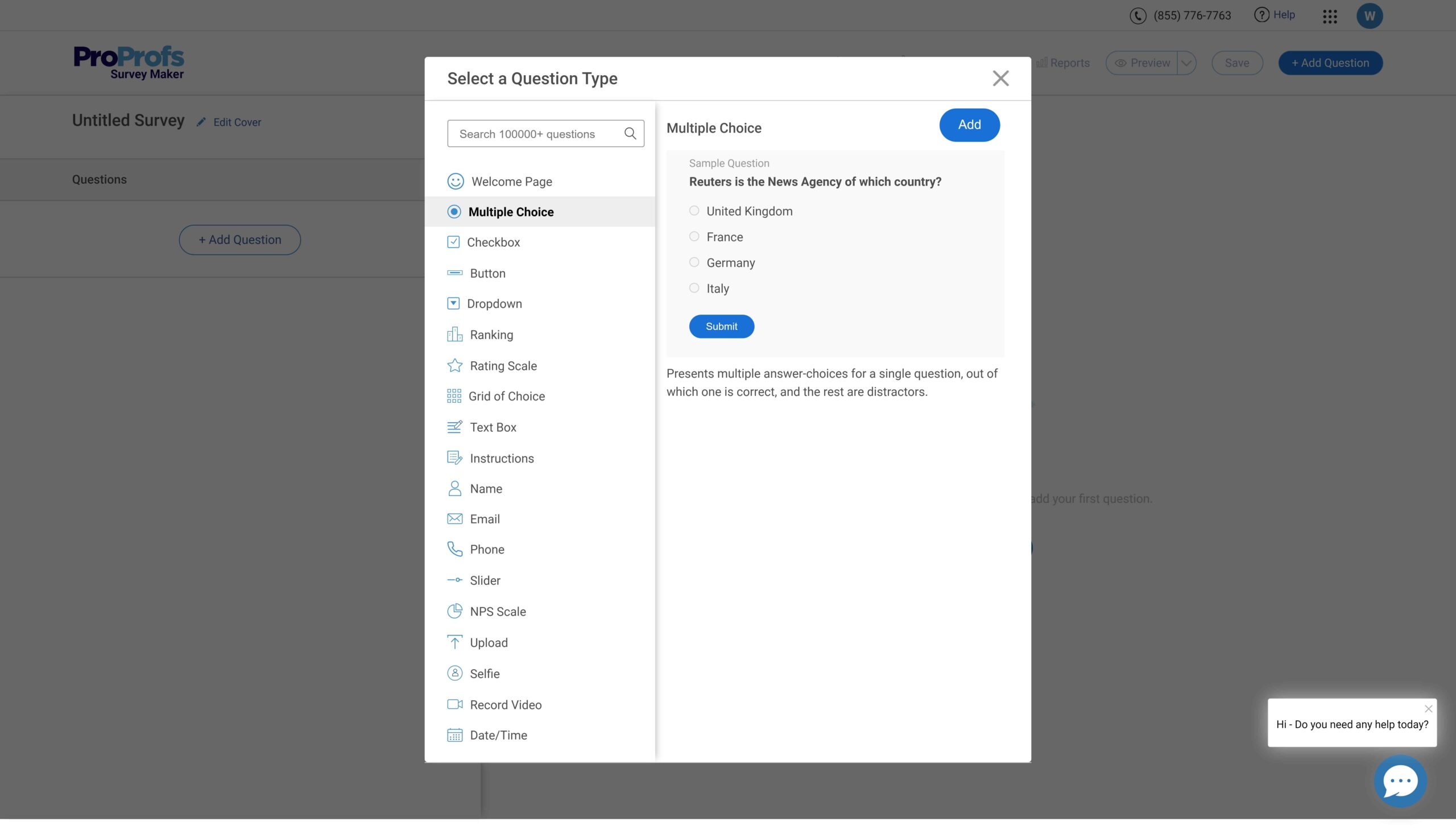Click the Search 100000+ questions field

tap(545, 133)
